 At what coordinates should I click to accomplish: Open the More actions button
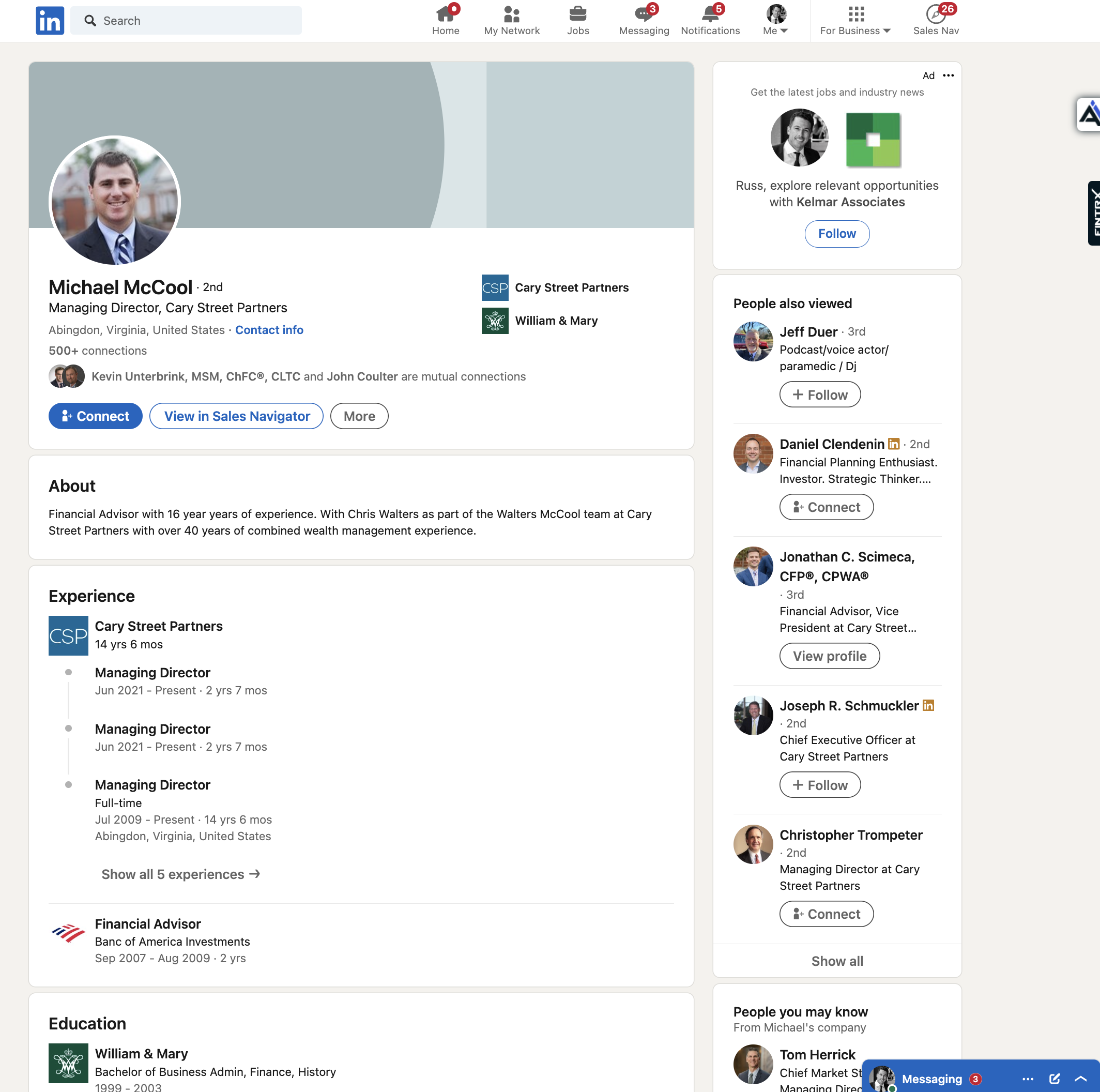pyautogui.click(x=359, y=416)
